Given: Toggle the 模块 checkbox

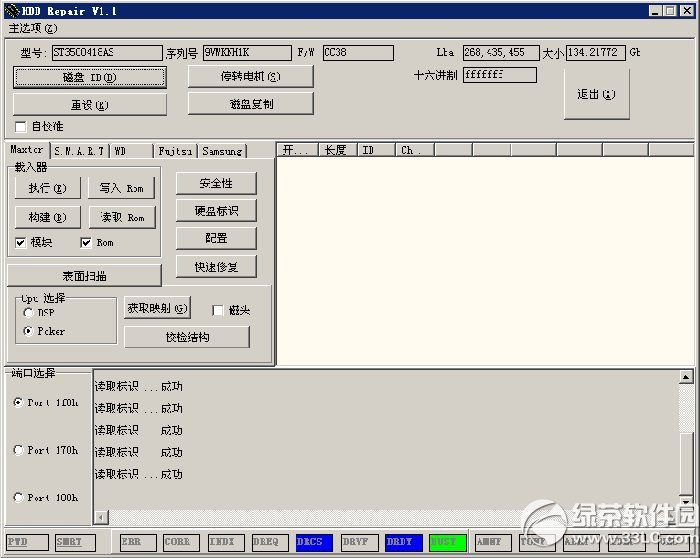Looking at the screenshot, I should (x=20, y=242).
